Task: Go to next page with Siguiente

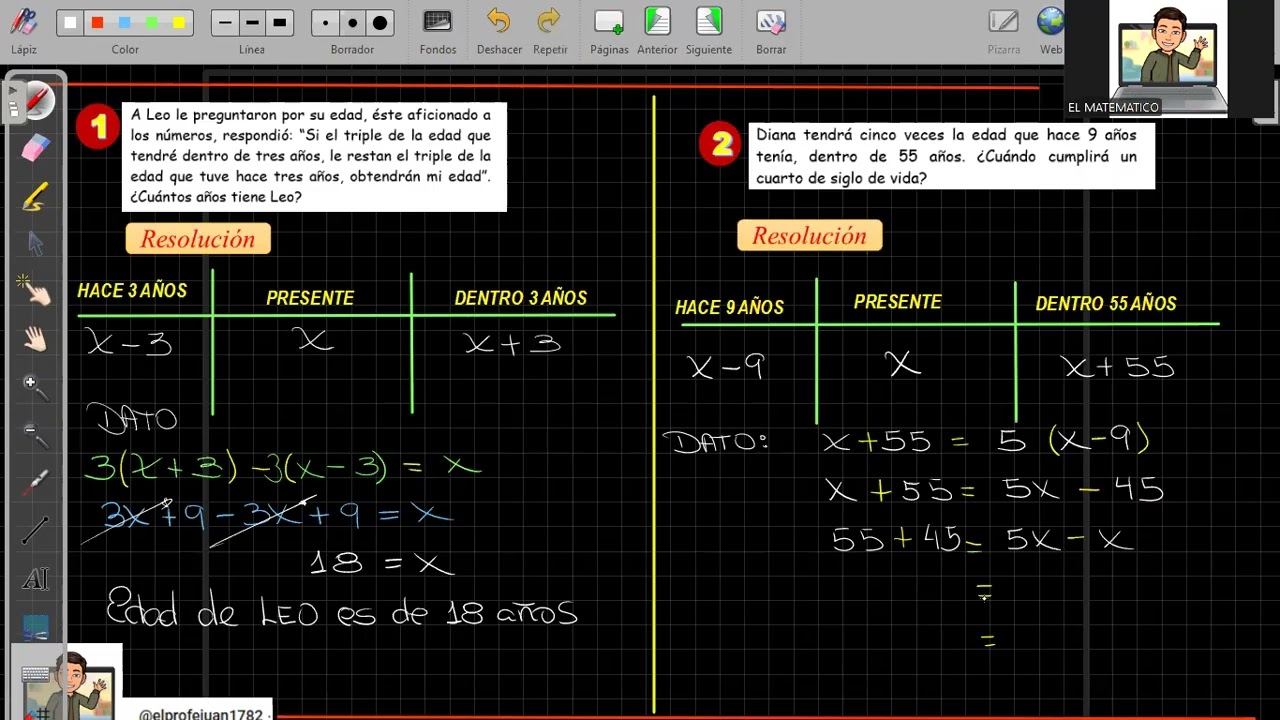Action: (x=709, y=22)
